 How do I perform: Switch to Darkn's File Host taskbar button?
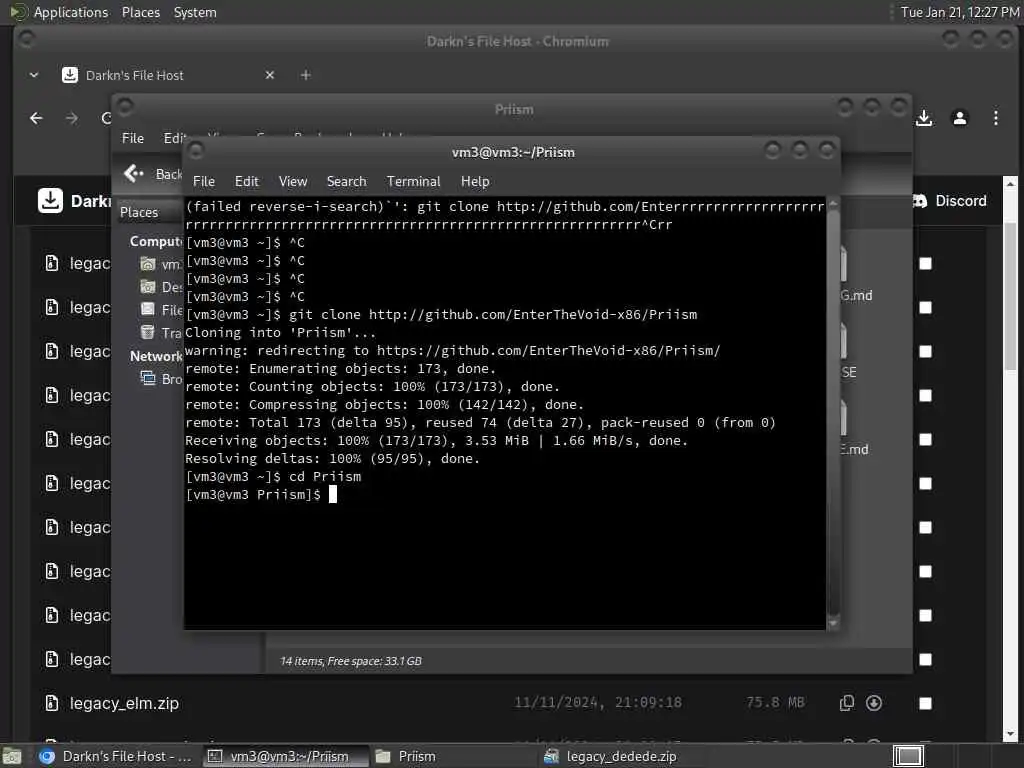tap(116, 756)
